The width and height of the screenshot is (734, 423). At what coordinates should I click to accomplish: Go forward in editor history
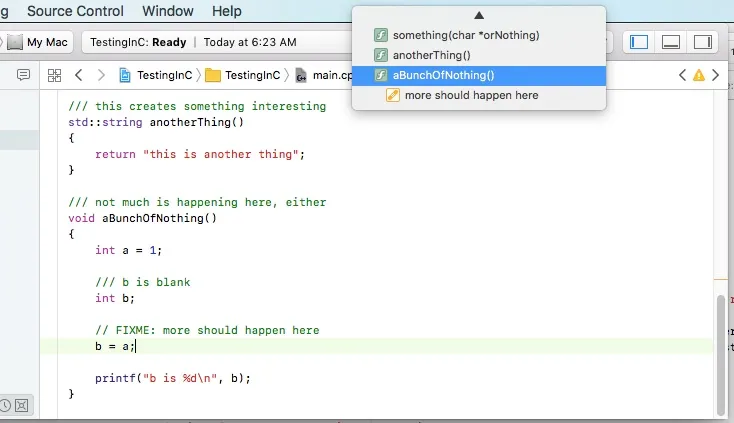pyautogui.click(x=101, y=75)
